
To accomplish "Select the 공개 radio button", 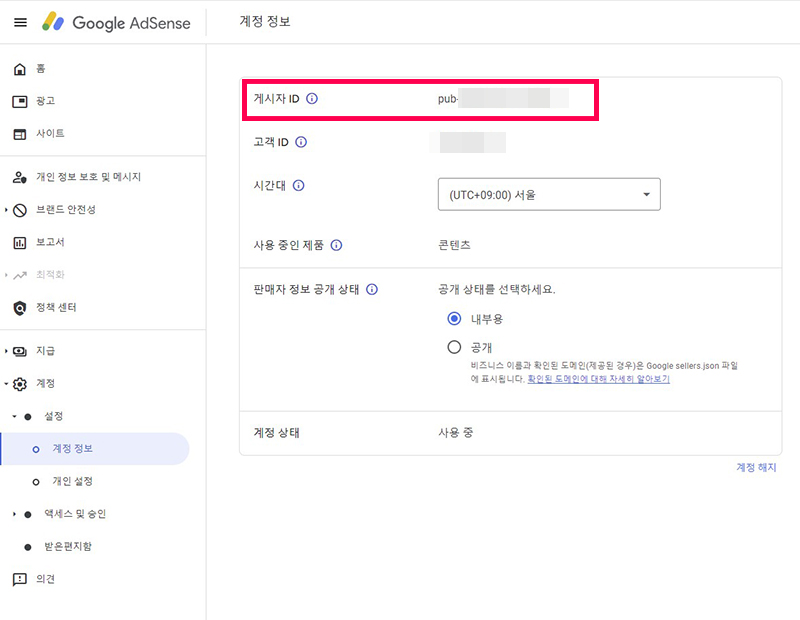I will tap(454, 348).
